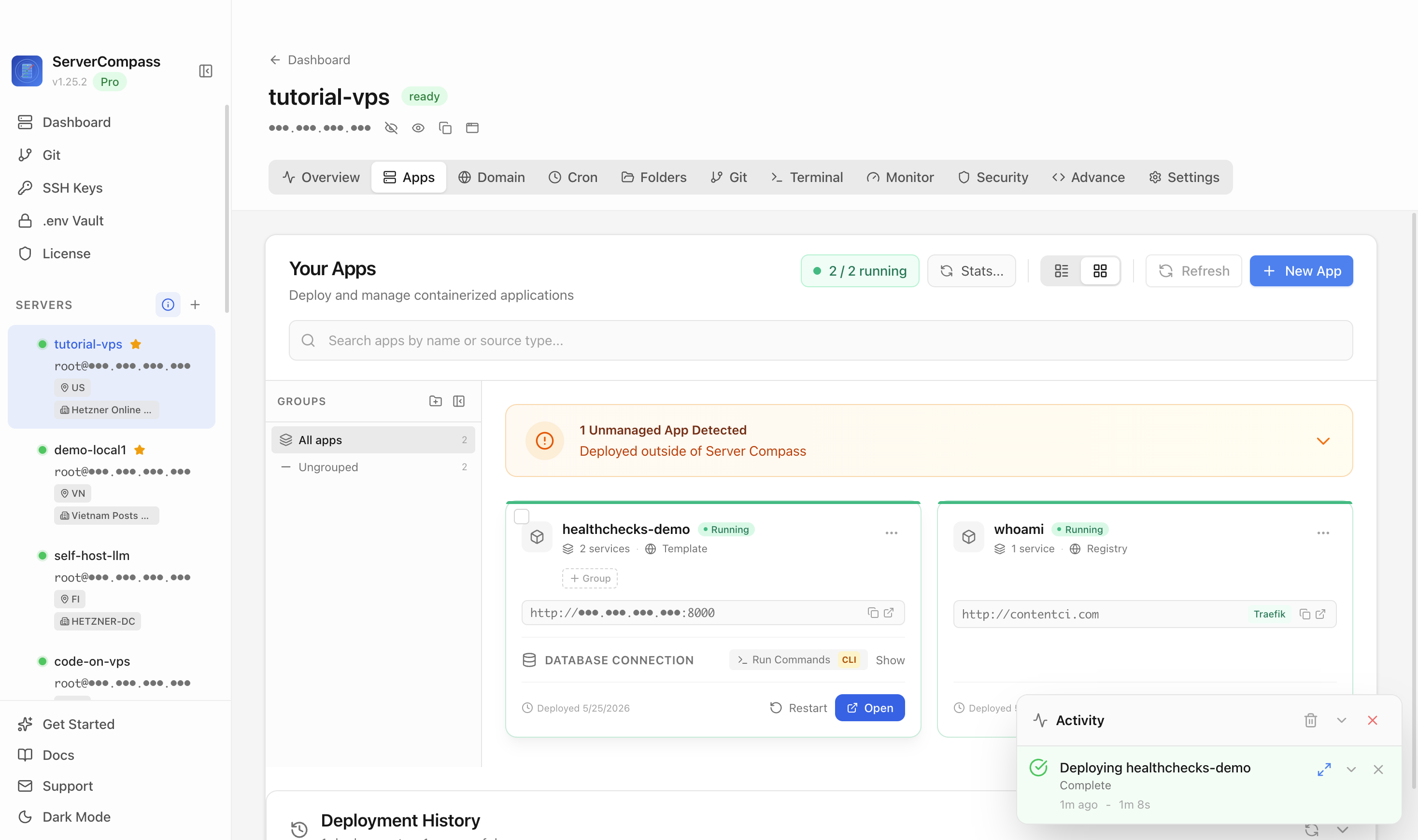Open the healthchecks-demo app
This screenshot has height=840, width=1418.
(x=870, y=708)
